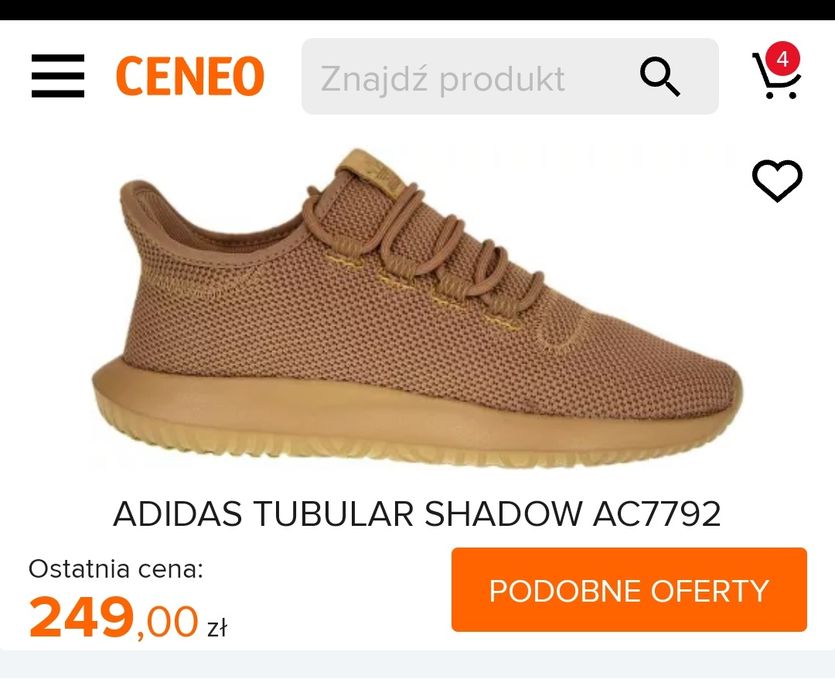Tap the gray divider strip below price

pyautogui.click(x=418, y=664)
